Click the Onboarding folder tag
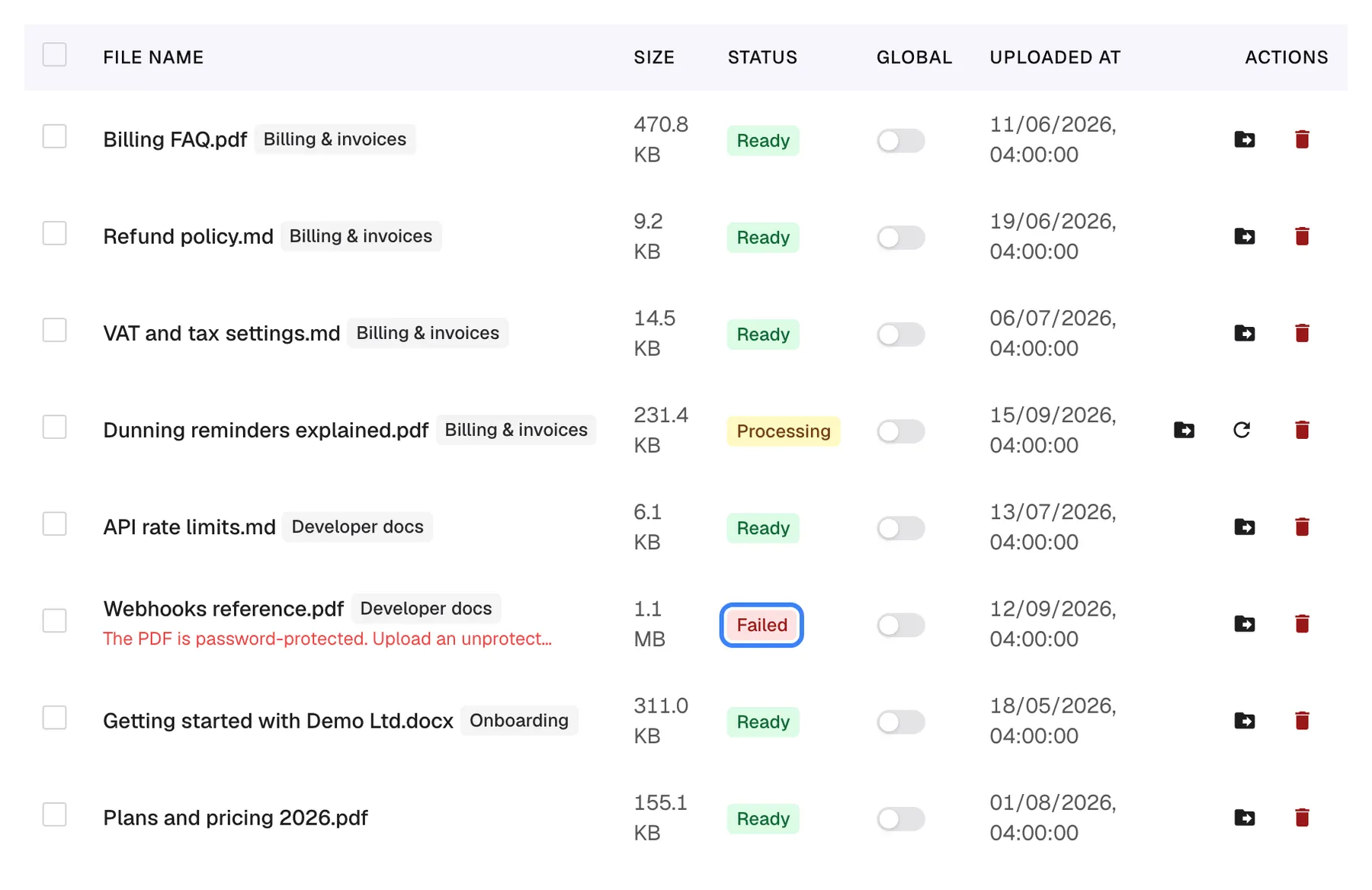This screenshot has width=1372, height=890. pyautogui.click(x=519, y=721)
